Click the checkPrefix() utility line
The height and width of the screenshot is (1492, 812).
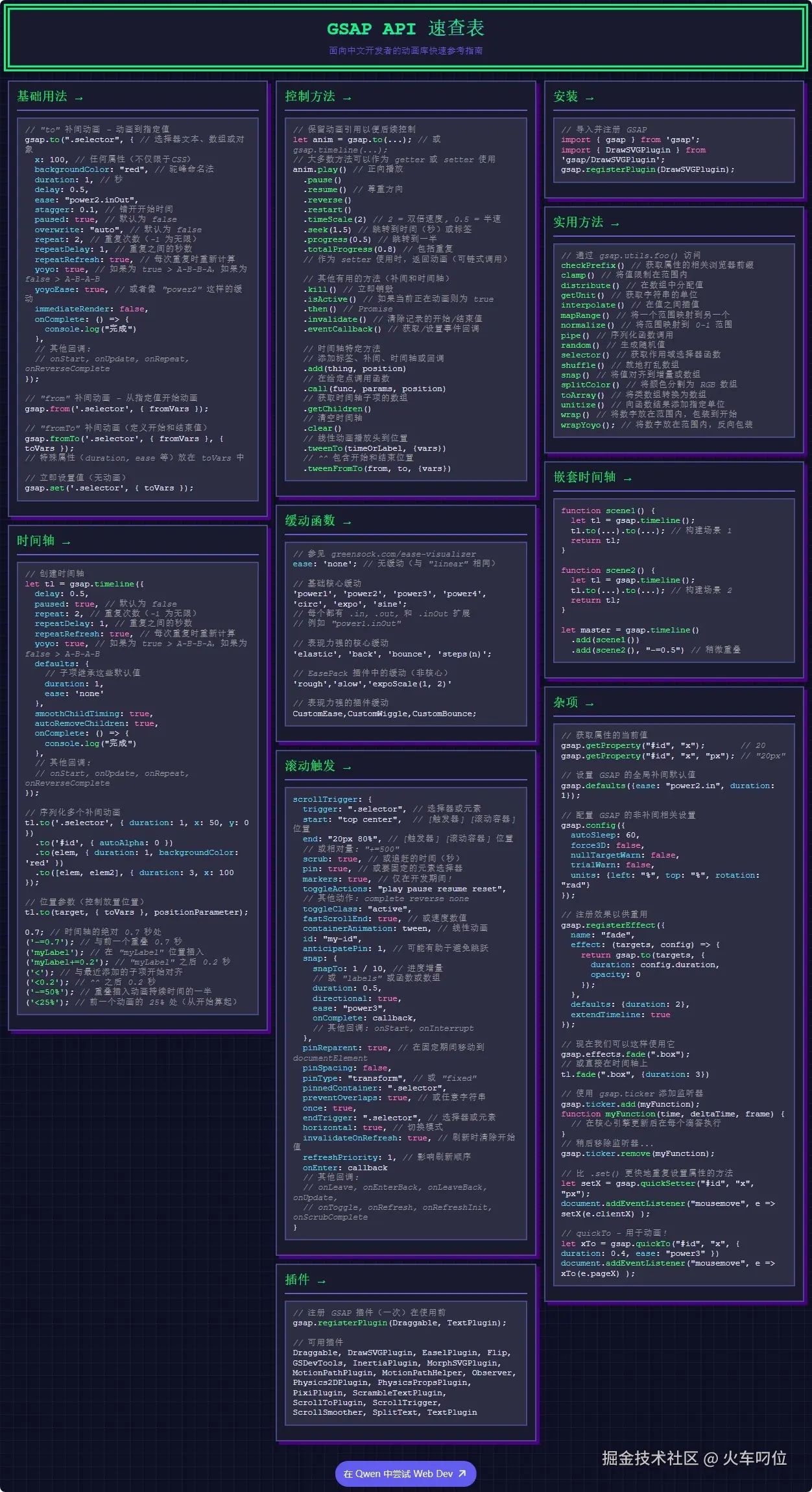click(657, 265)
